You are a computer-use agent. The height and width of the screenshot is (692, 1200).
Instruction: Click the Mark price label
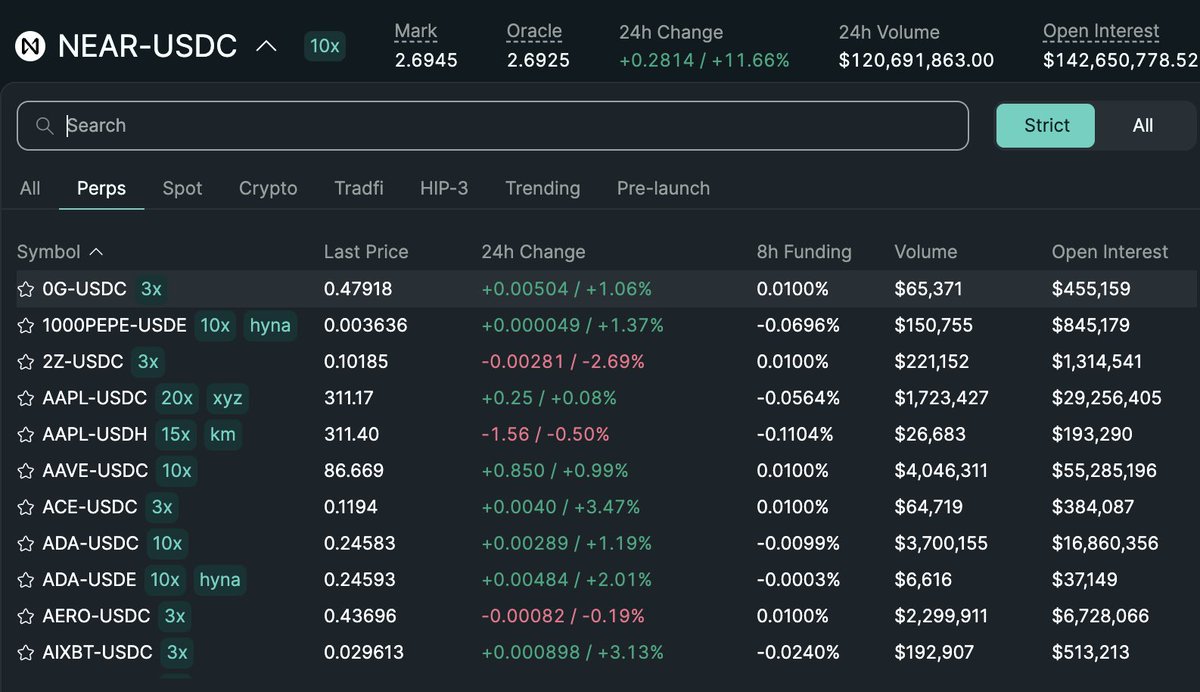point(416,32)
